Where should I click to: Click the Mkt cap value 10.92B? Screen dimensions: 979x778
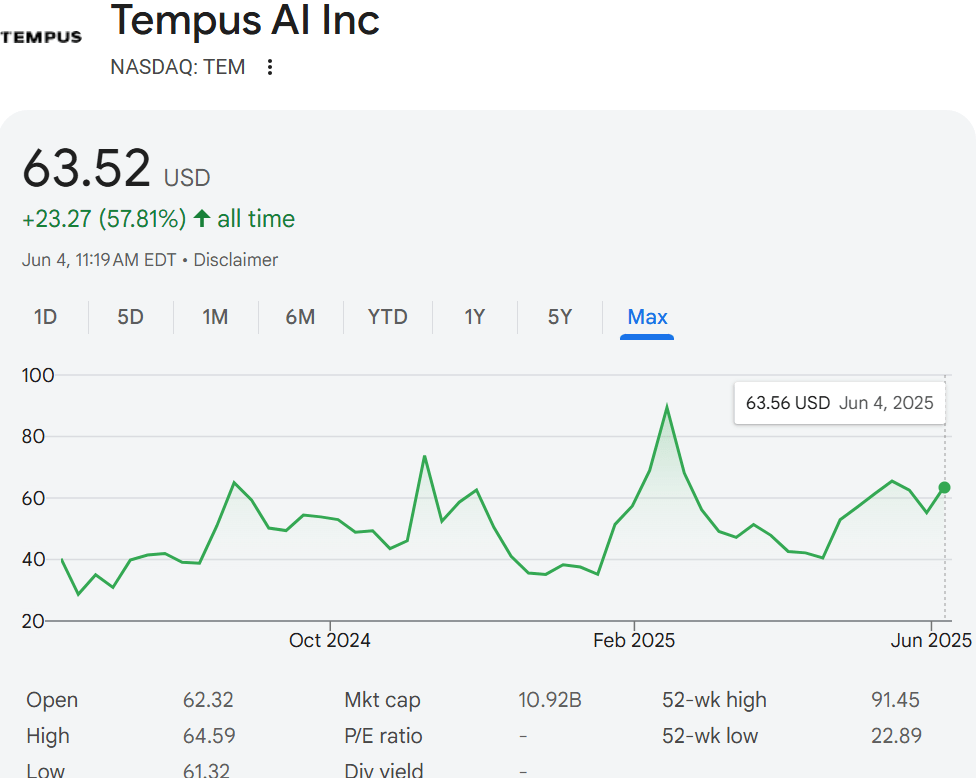click(549, 700)
